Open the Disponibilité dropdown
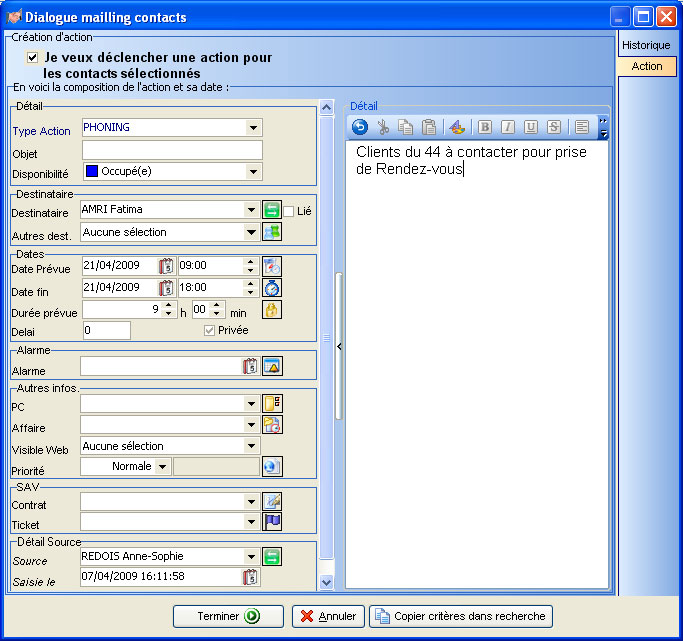This screenshot has height=641, width=683. click(253, 172)
